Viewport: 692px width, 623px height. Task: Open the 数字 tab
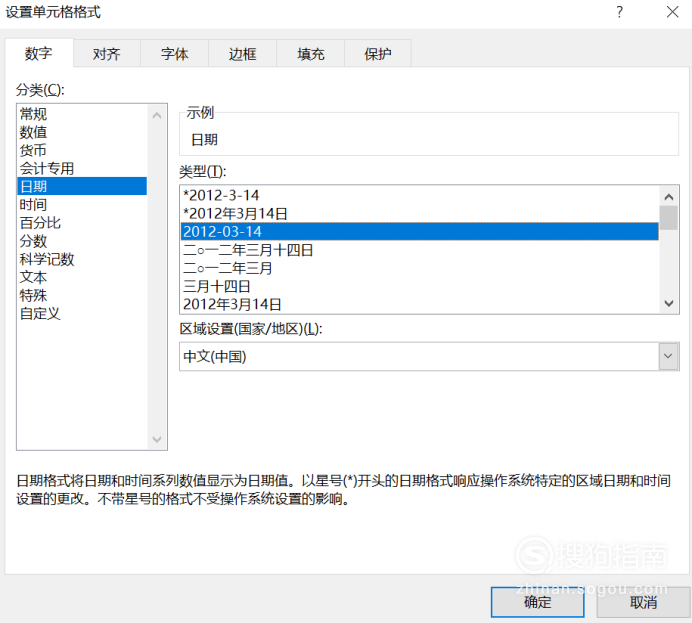pos(39,53)
